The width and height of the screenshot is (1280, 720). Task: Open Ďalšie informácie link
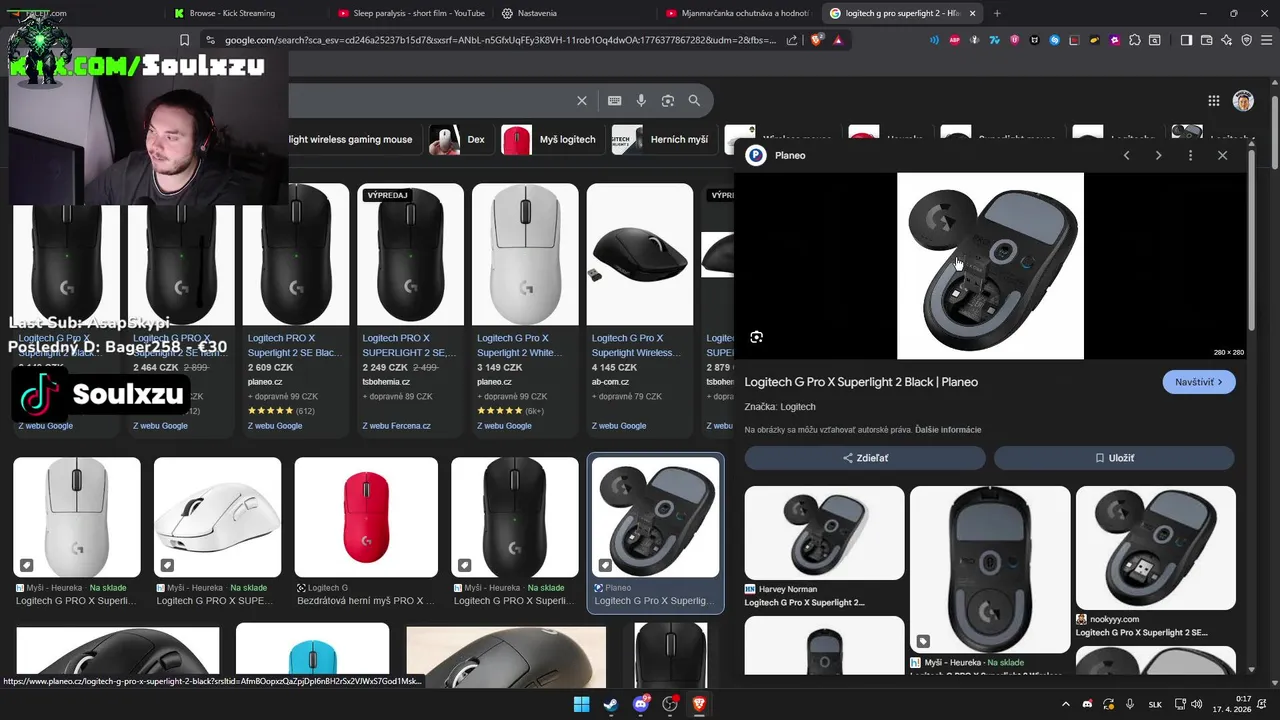click(948, 430)
